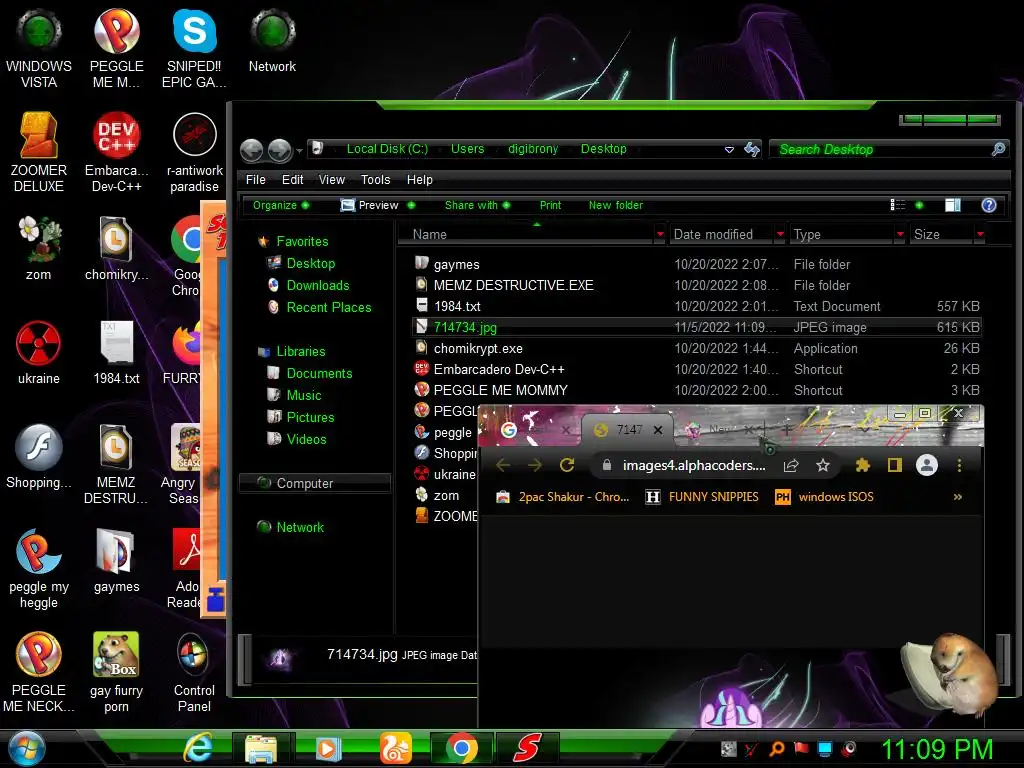Open the Control Panel desktop icon
Image resolution: width=1024 pixels, height=768 pixels.
pos(194,672)
